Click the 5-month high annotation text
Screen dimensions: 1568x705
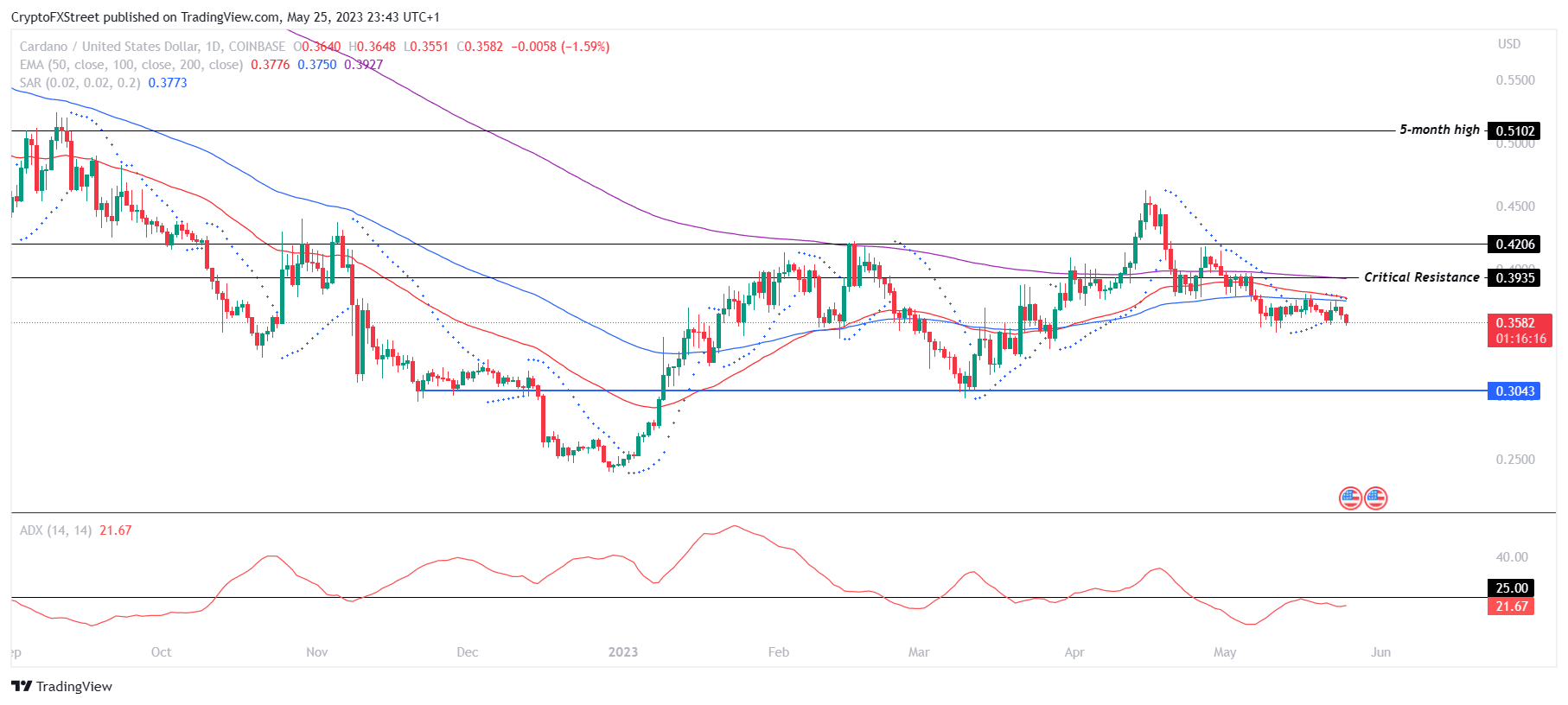click(x=1439, y=130)
